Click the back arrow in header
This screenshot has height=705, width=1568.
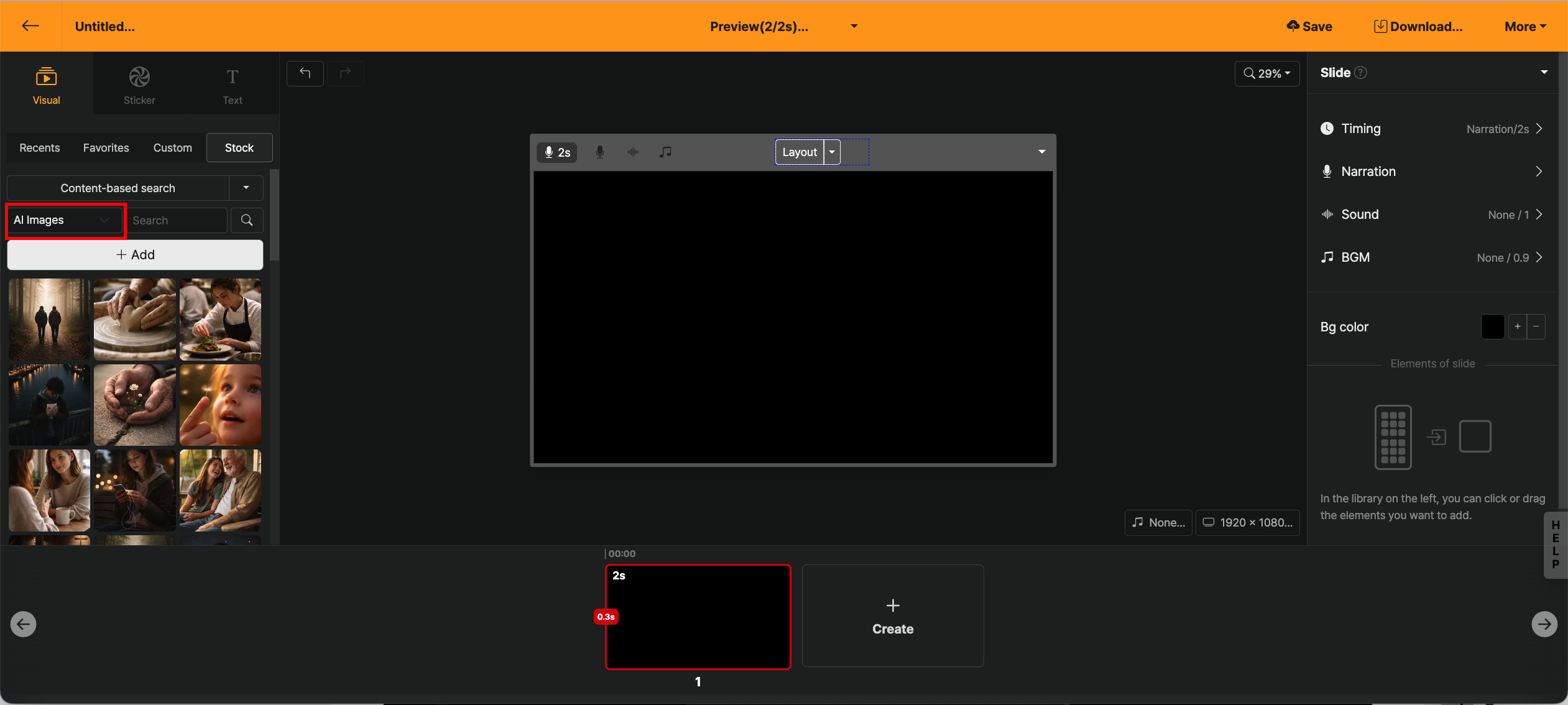30,25
